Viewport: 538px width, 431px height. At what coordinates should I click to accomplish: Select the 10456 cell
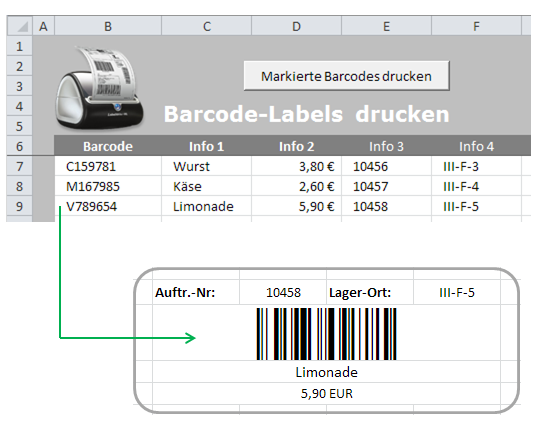tap(386, 166)
